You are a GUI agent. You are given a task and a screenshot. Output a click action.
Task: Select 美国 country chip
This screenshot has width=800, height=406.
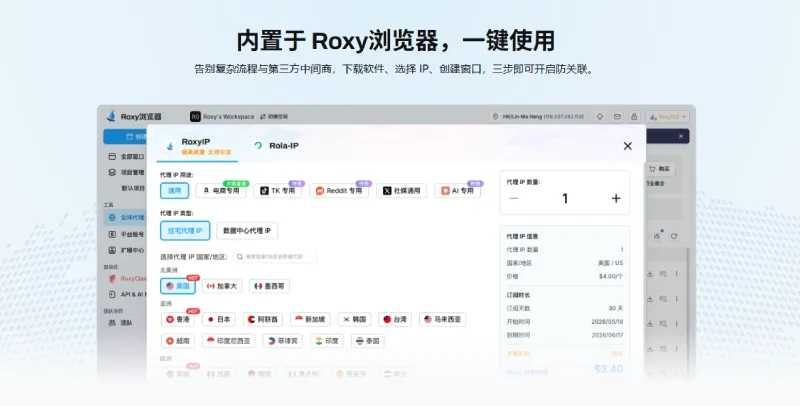point(178,286)
